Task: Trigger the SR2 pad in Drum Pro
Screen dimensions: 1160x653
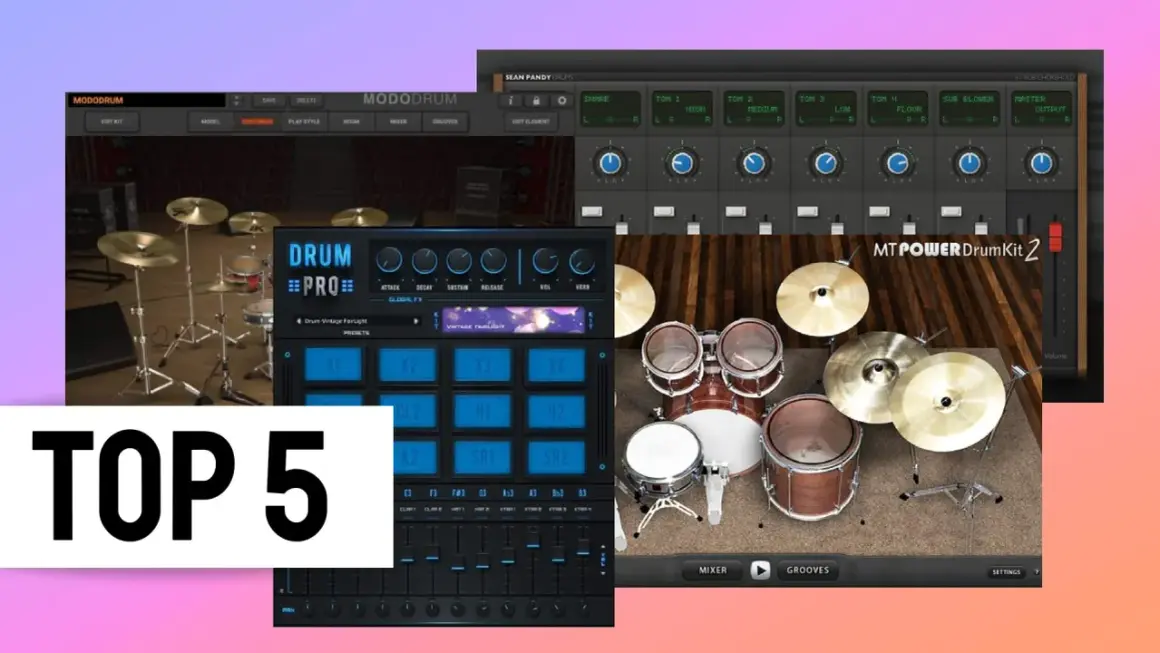Action: tap(556, 457)
